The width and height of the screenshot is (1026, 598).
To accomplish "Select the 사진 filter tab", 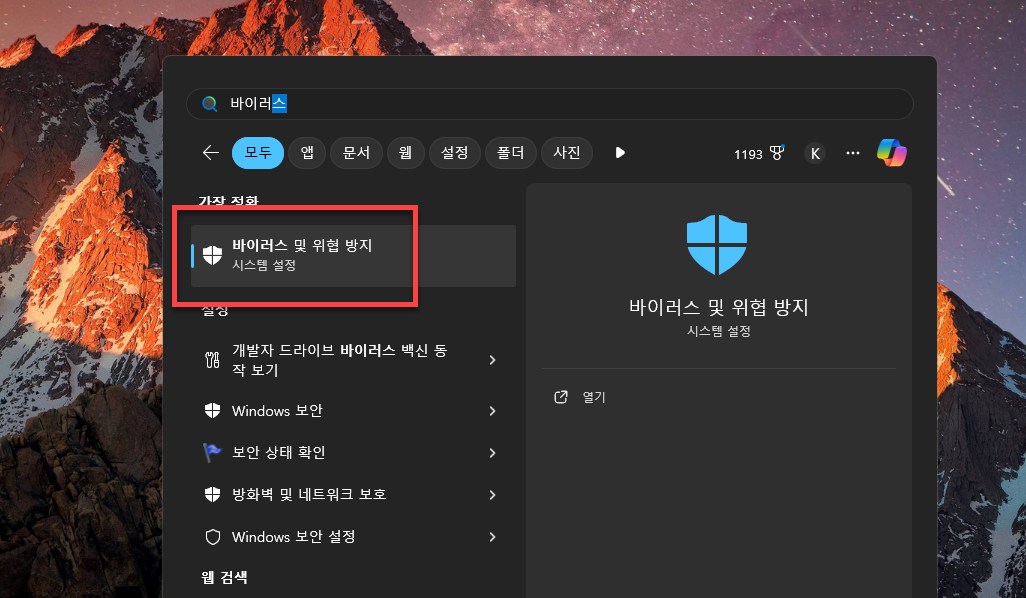I will pos(567,152).
